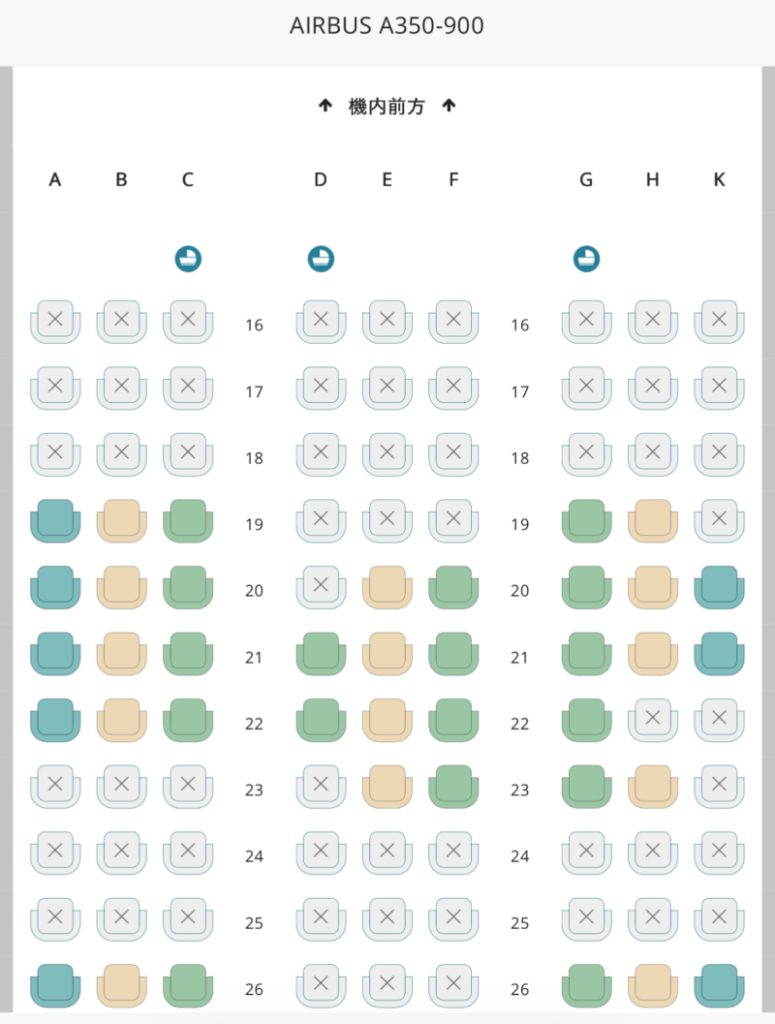The image size is (775, 1024).
Task: Click the bassinet icon above column D
Action: [321, 259]
